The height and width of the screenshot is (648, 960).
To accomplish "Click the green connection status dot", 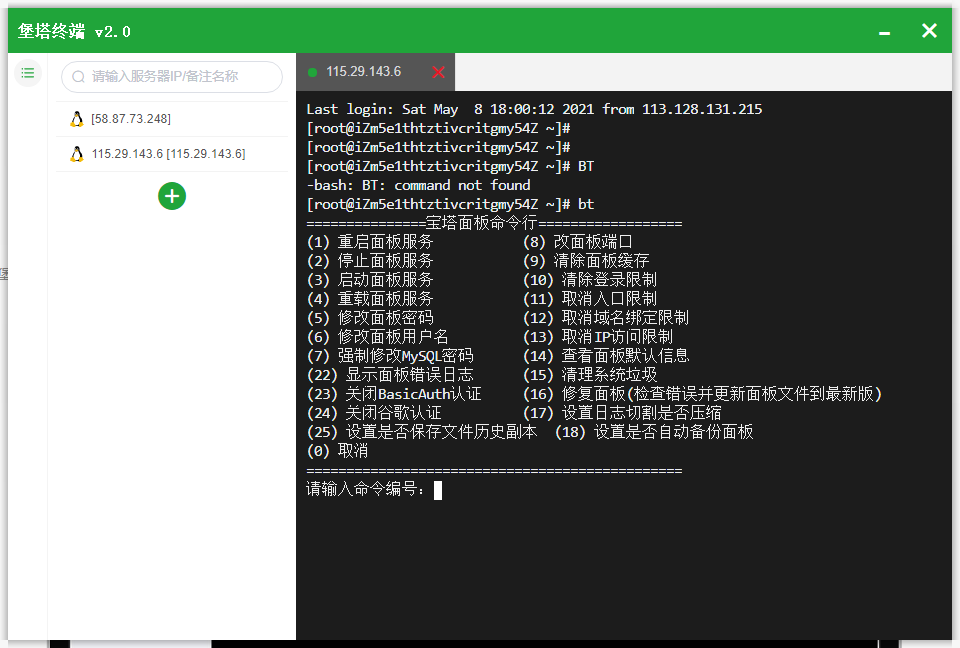I will pyautogui.click(x=312, y=72).
